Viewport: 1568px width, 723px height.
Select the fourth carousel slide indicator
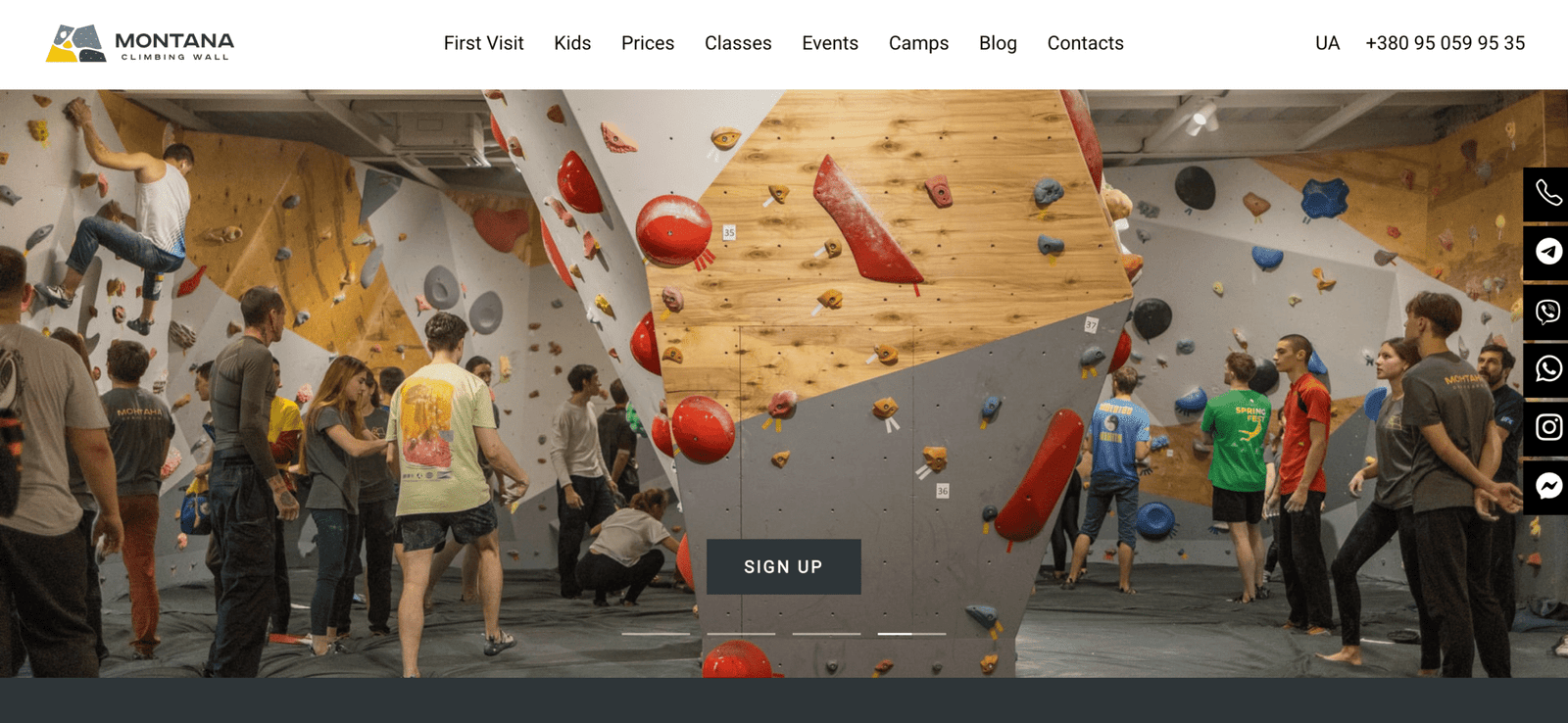(x=911, y=634)
